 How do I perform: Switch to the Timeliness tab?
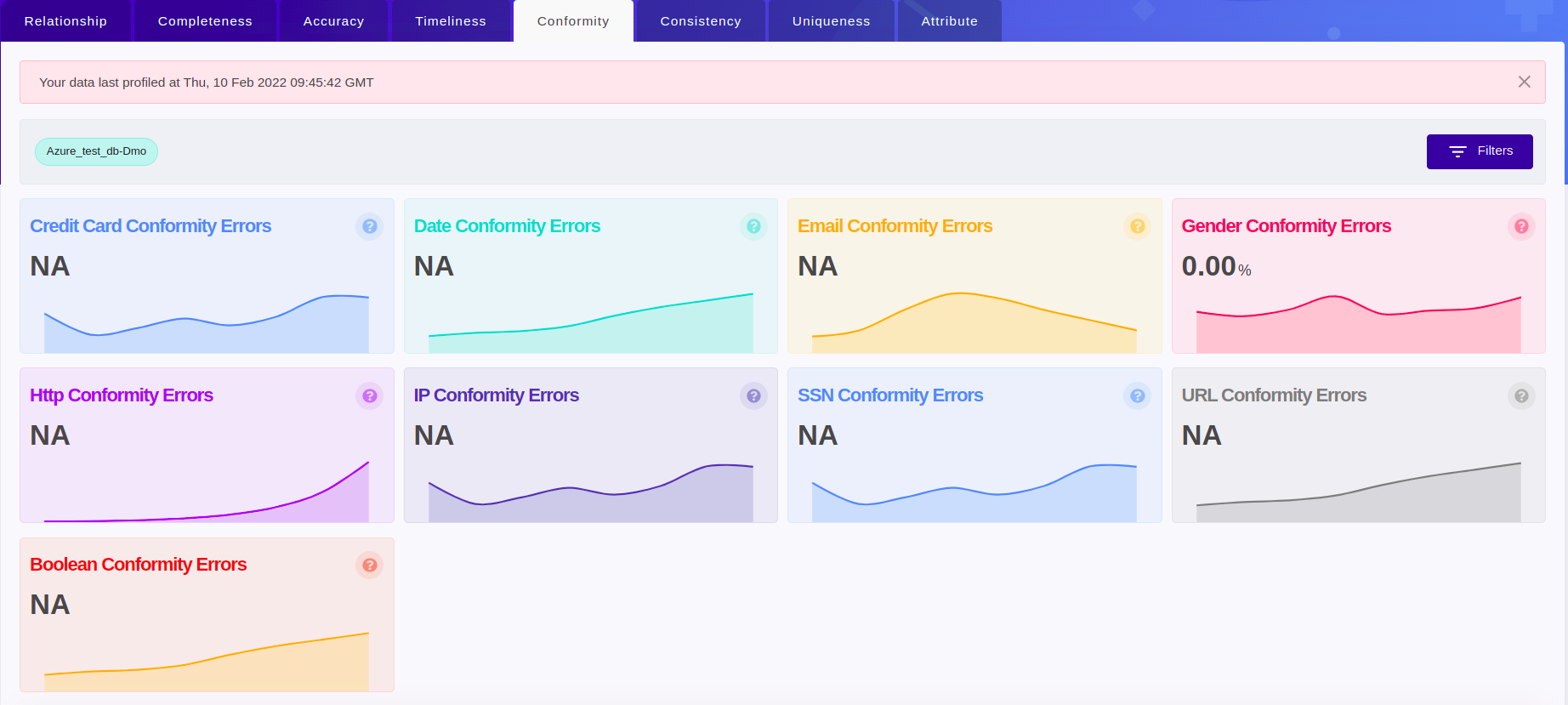click(x=450, y=21)
